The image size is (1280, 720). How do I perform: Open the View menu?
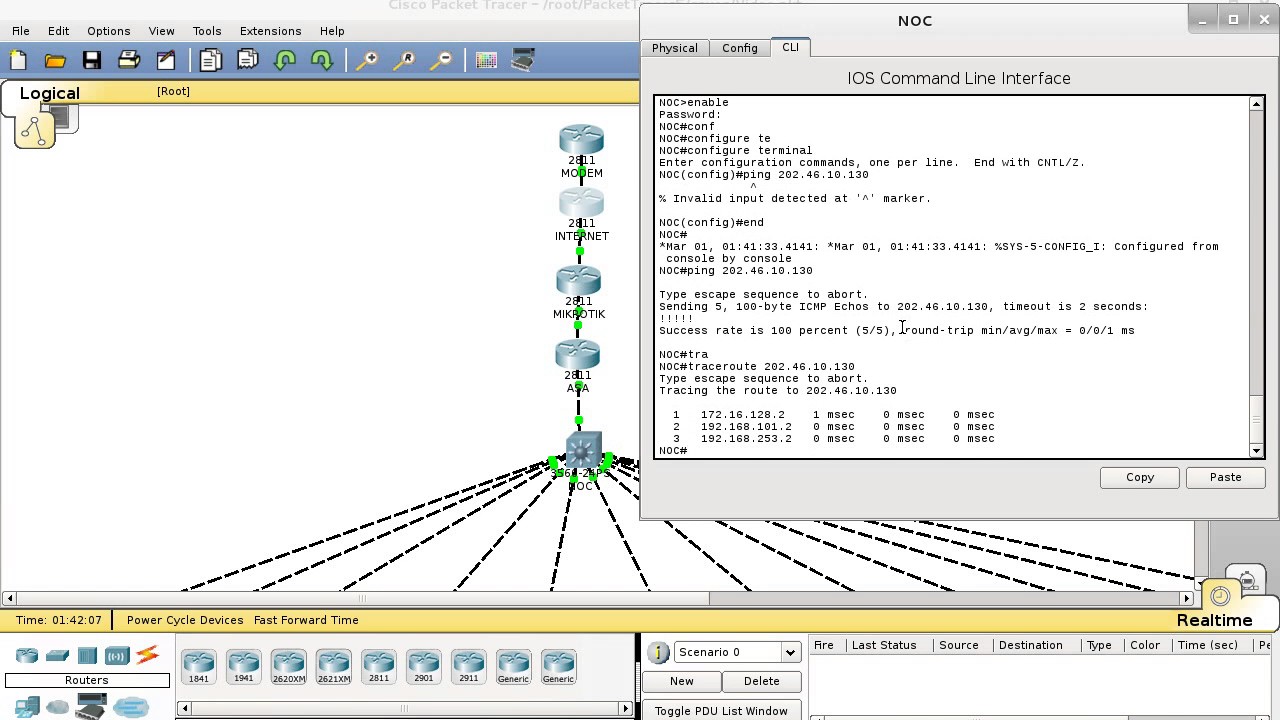pos(161,31)
